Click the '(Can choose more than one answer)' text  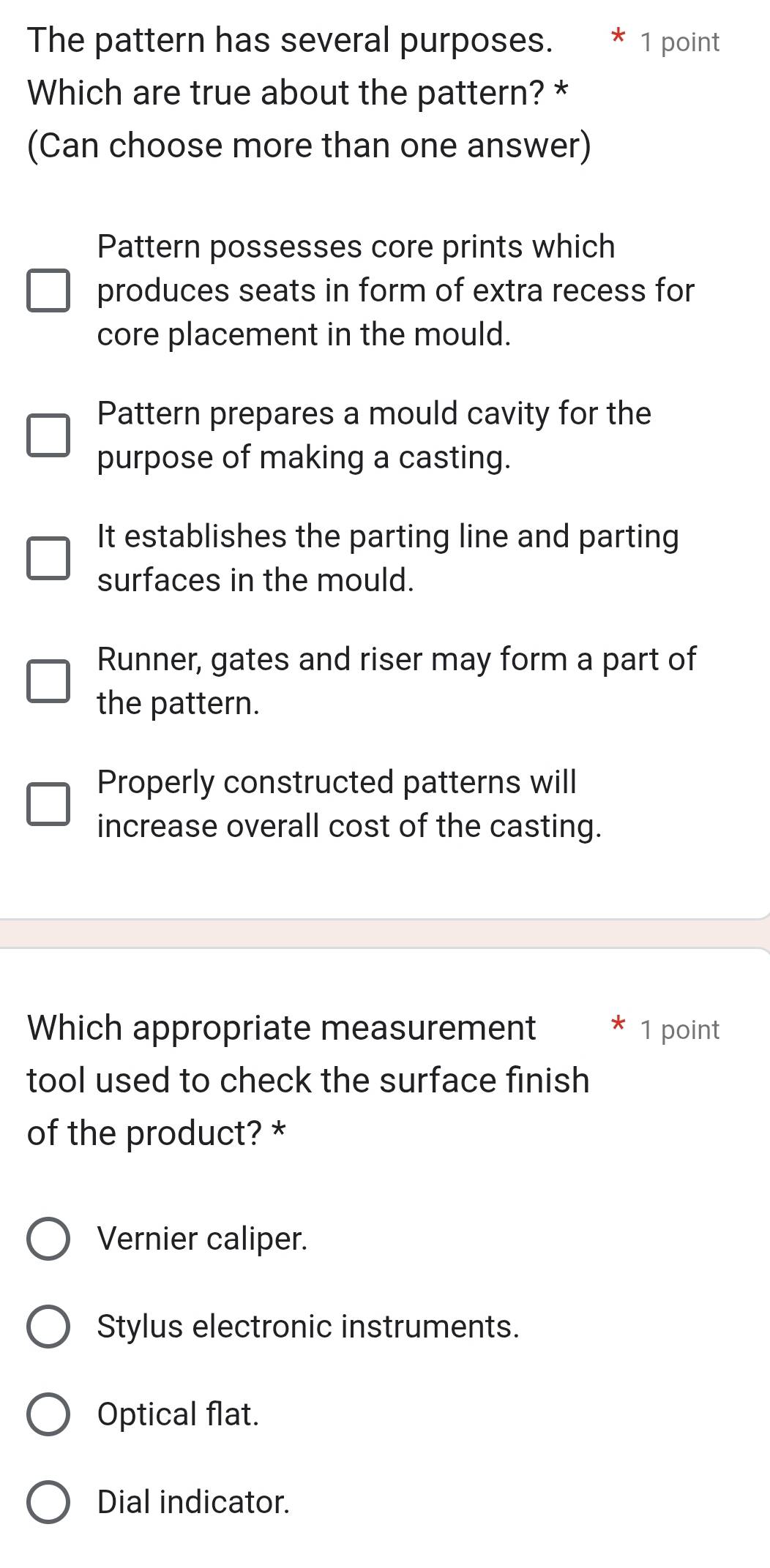(x=309, y=146)
